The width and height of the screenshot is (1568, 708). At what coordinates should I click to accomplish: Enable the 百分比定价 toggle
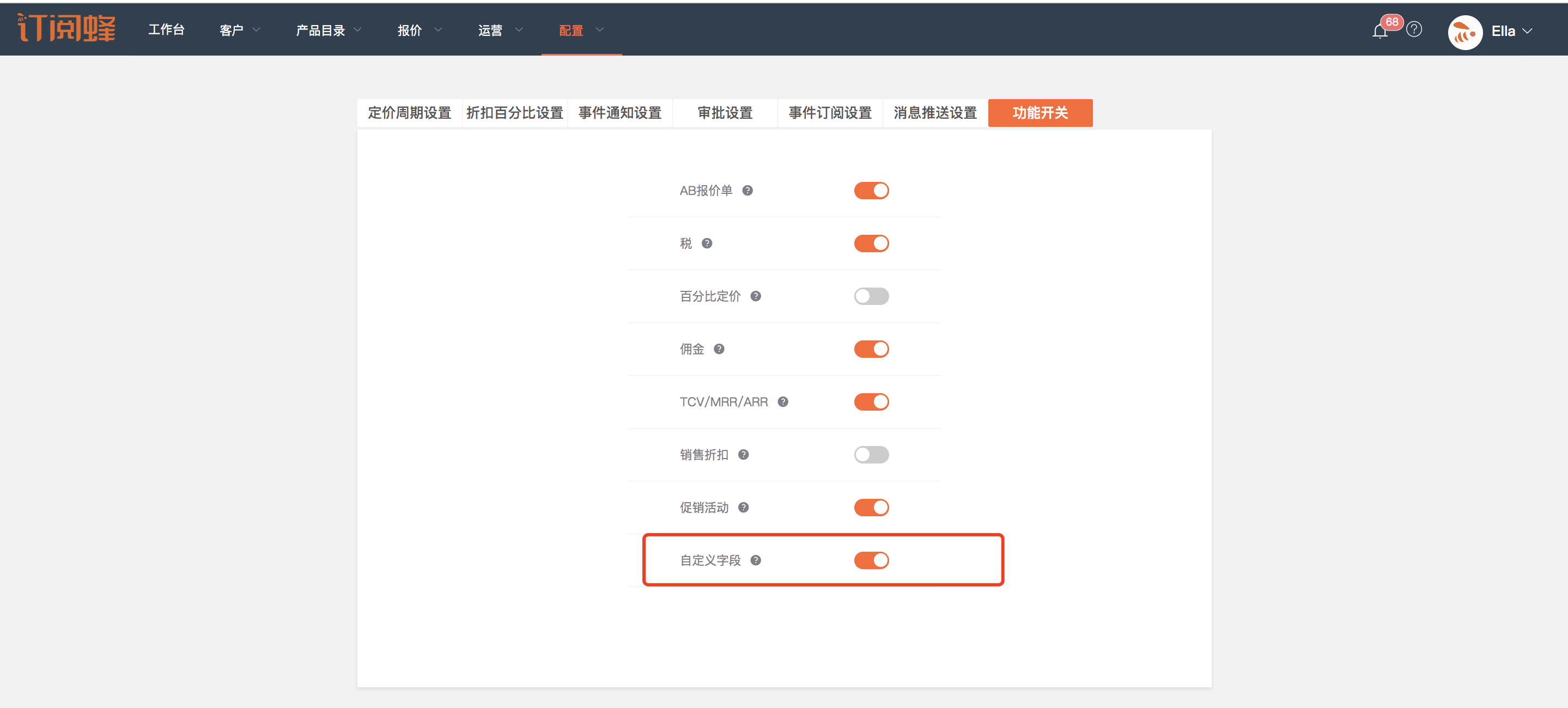pyautogui.click(x=871, y=296)
